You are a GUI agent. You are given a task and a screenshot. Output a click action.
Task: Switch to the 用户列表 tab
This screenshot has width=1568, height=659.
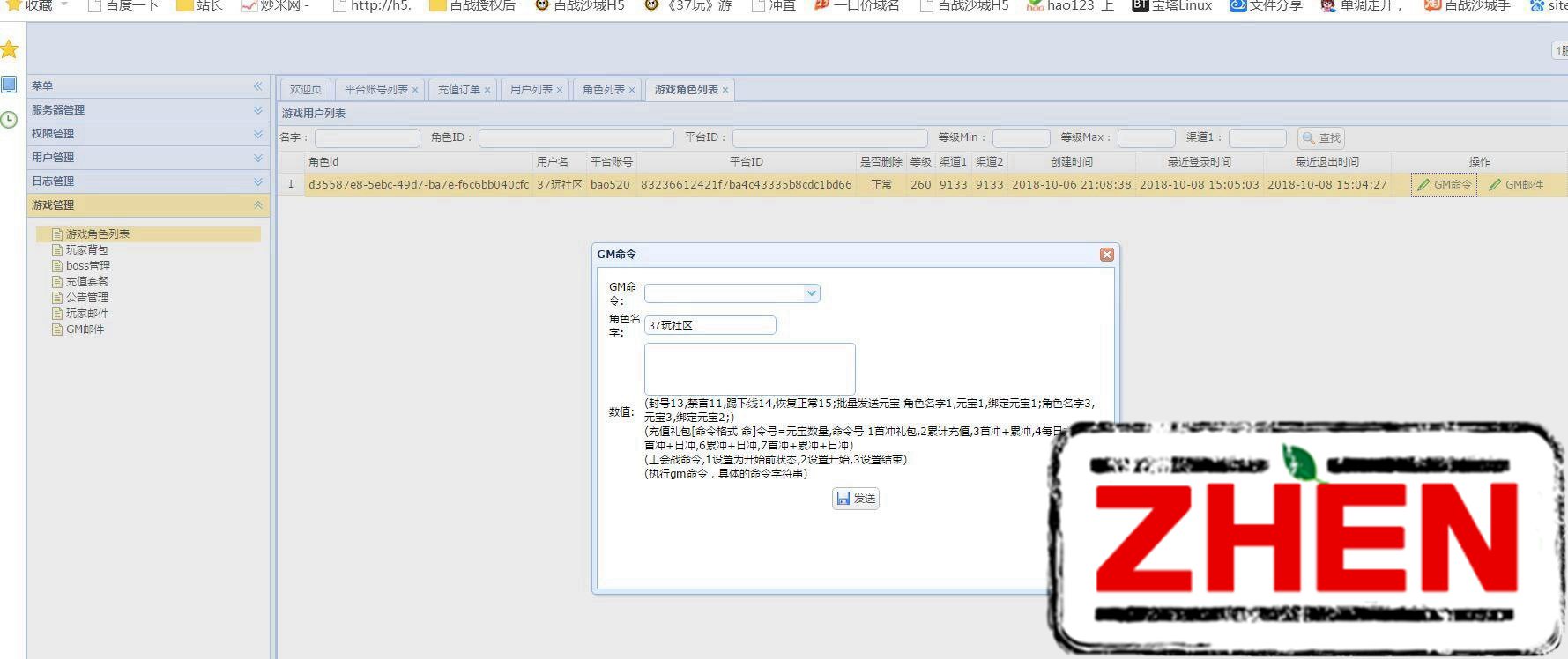(x=531, y=90)
